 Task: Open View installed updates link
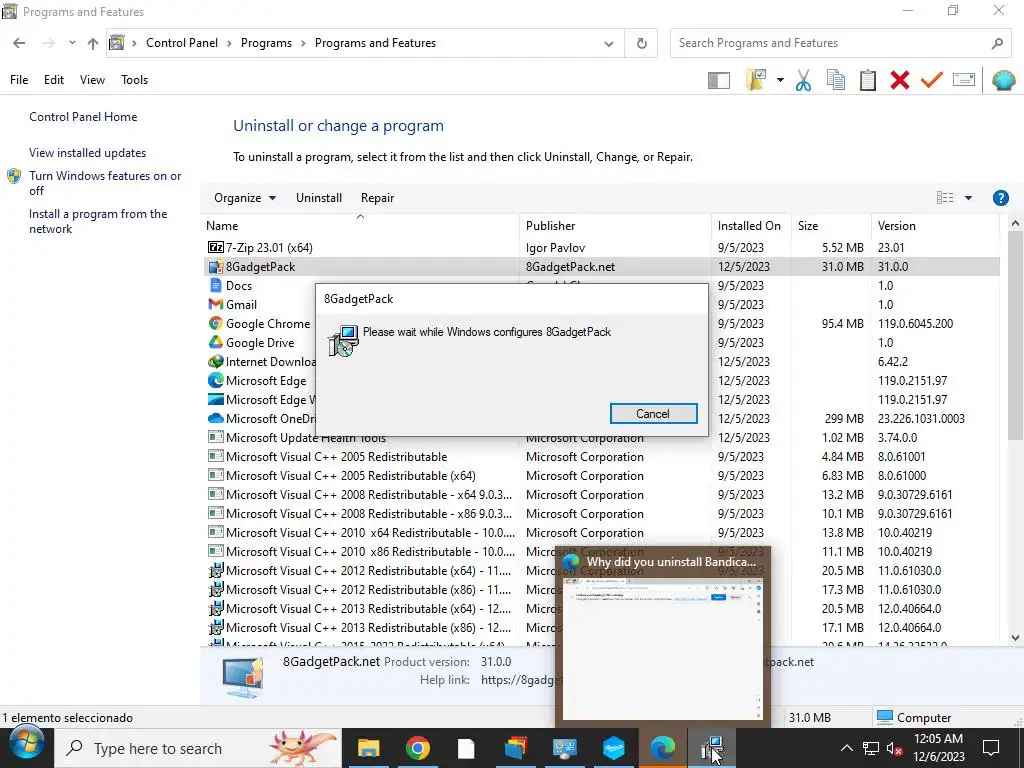(88, 153)
